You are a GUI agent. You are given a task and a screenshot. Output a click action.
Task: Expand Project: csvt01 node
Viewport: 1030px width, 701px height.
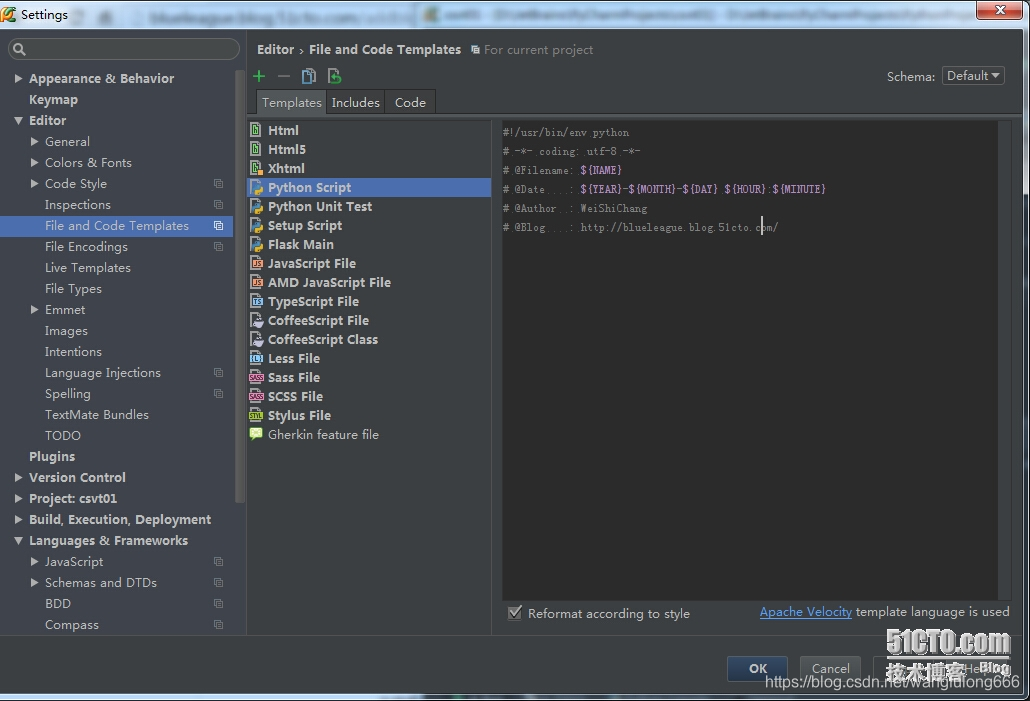coord(18,499)
